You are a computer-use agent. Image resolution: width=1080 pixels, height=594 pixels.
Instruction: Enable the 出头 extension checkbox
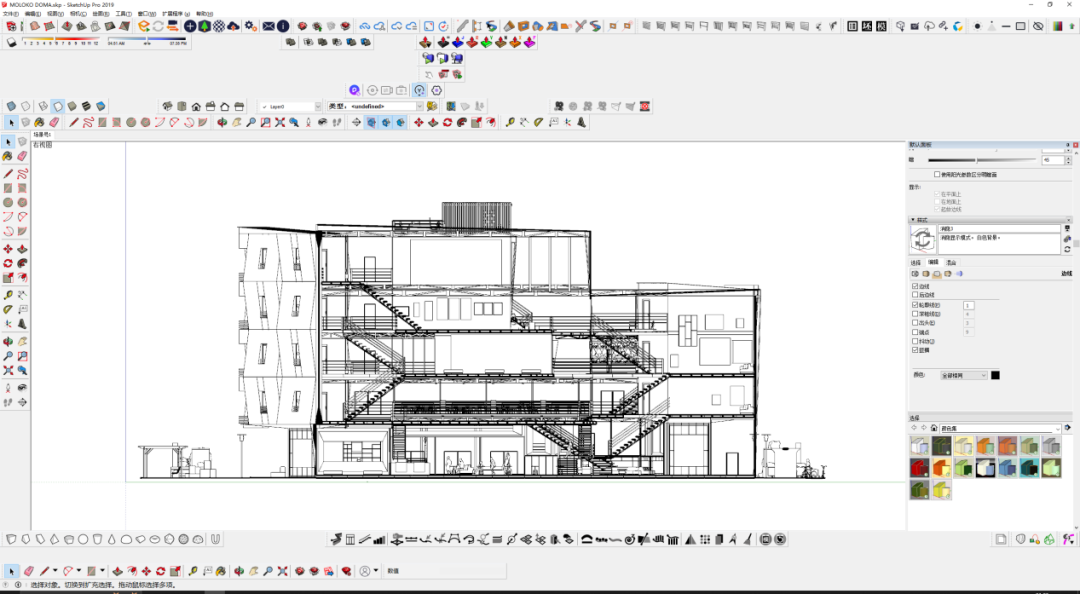click(915, 322)
